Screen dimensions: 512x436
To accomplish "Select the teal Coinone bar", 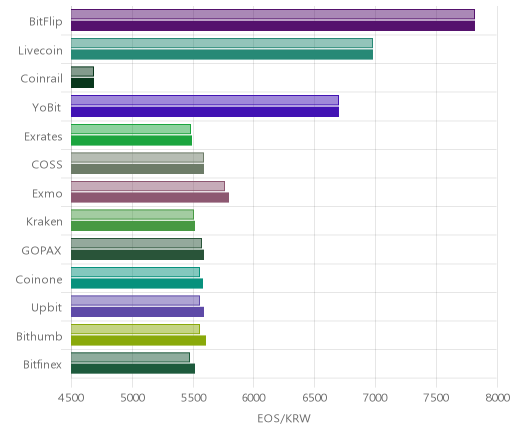I will click(137, 284).
